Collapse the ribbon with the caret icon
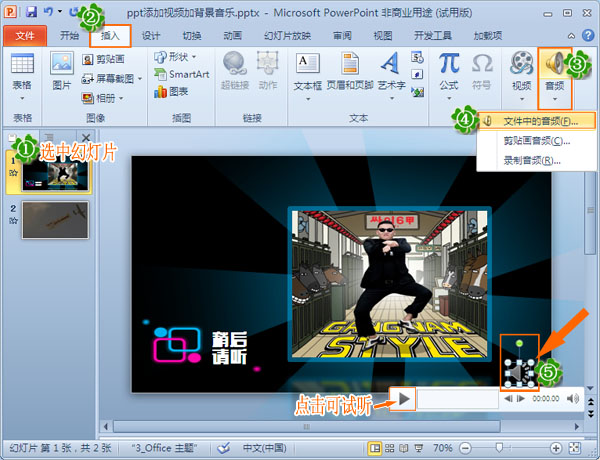This screenshot has height=460, width=600. (x=571, y=36)
